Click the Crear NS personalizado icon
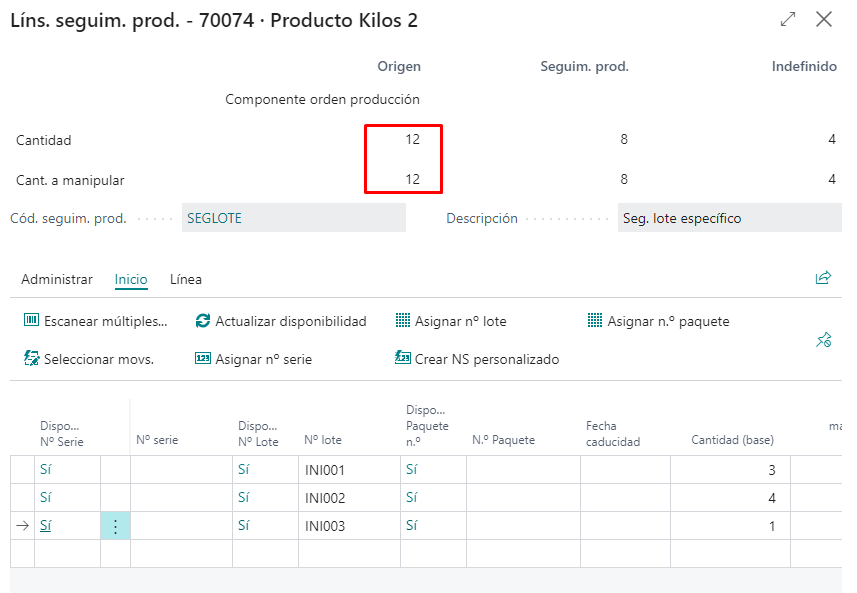857x593 pixels. (403, 359)
